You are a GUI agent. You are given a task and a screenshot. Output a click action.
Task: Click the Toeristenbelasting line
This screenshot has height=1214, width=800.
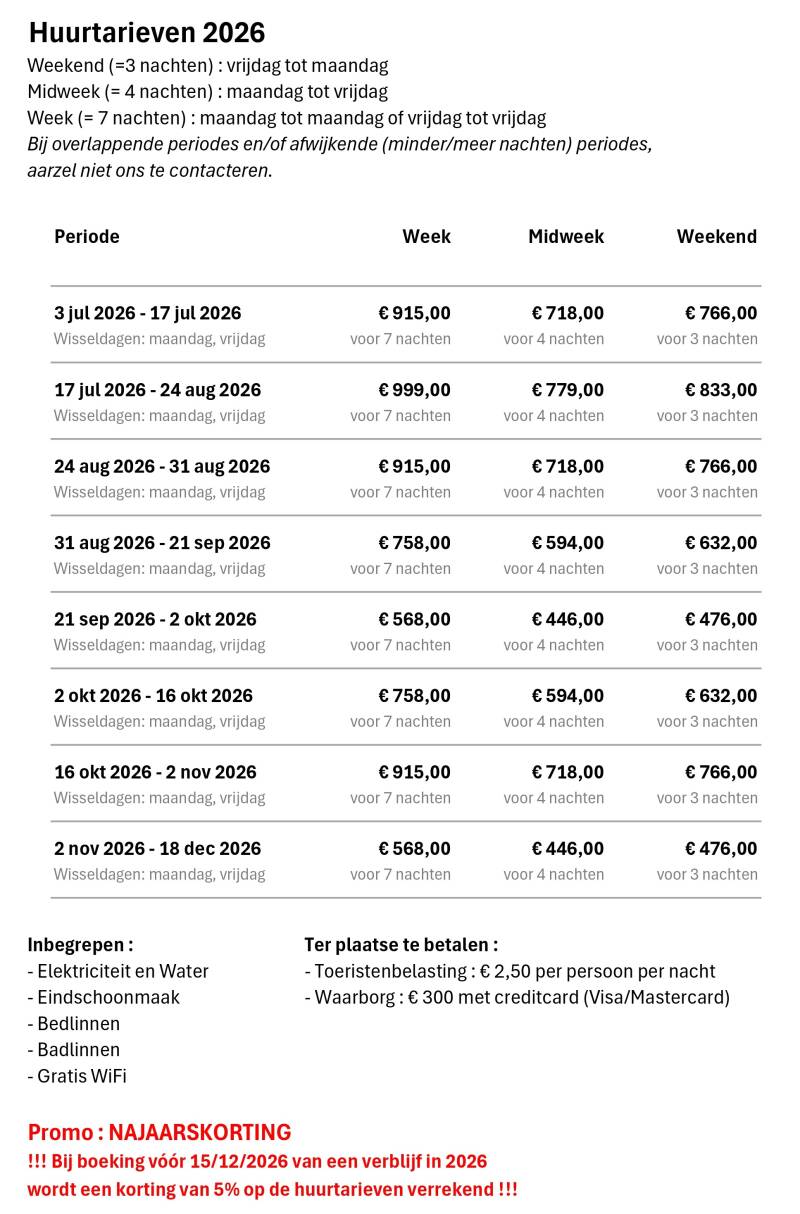point(510,971)
